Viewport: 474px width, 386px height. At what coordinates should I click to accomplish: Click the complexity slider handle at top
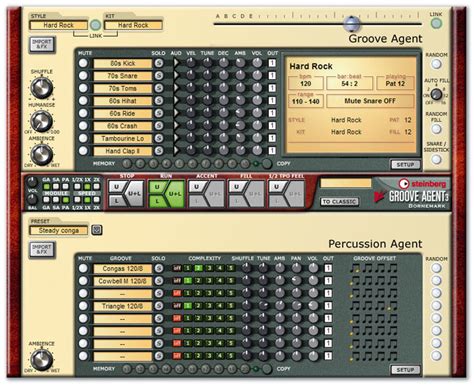[x=352, y=23]
